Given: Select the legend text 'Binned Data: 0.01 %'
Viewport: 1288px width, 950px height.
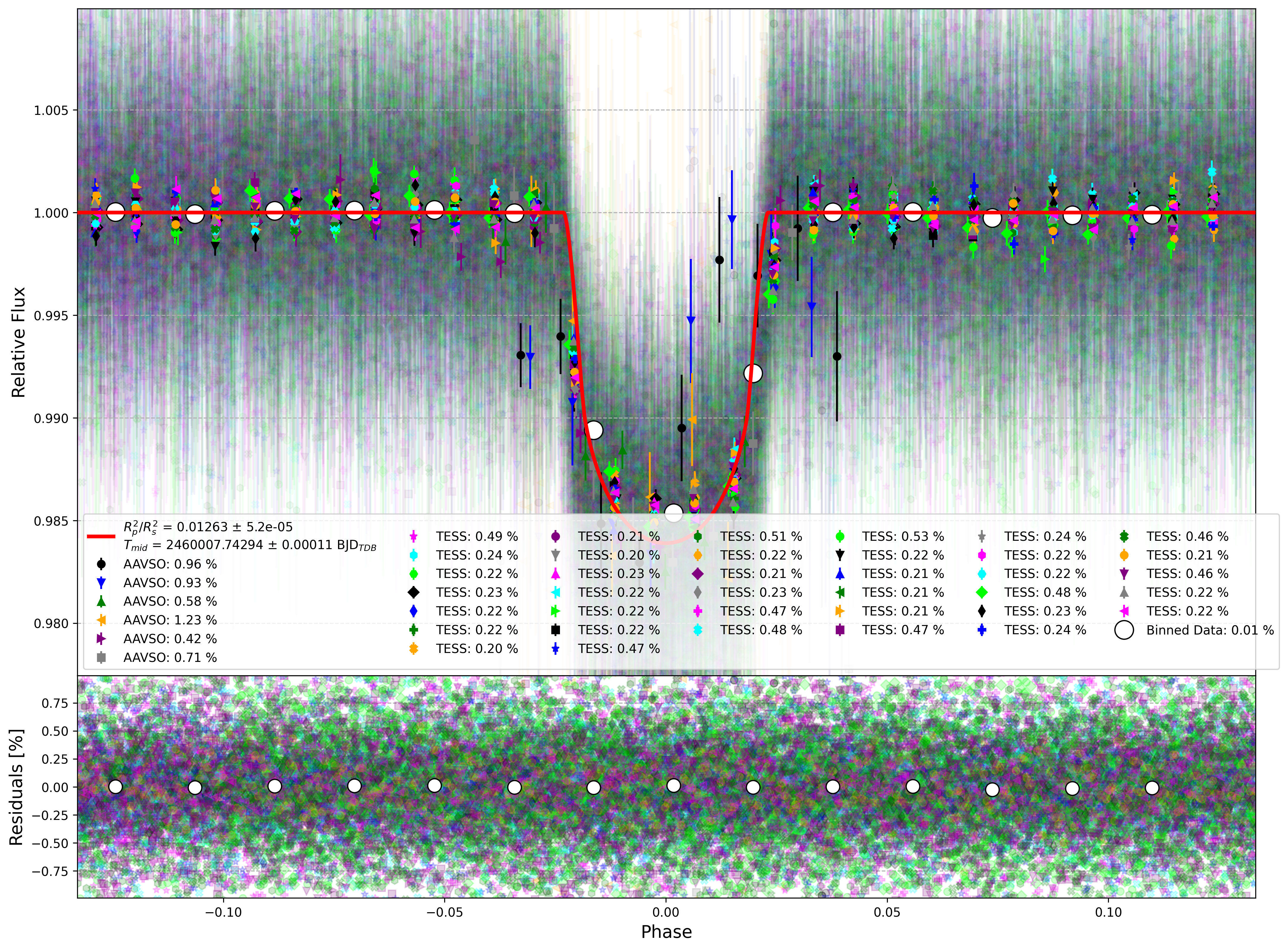Looking at the screenshot, I should [x=1210, y=630].
